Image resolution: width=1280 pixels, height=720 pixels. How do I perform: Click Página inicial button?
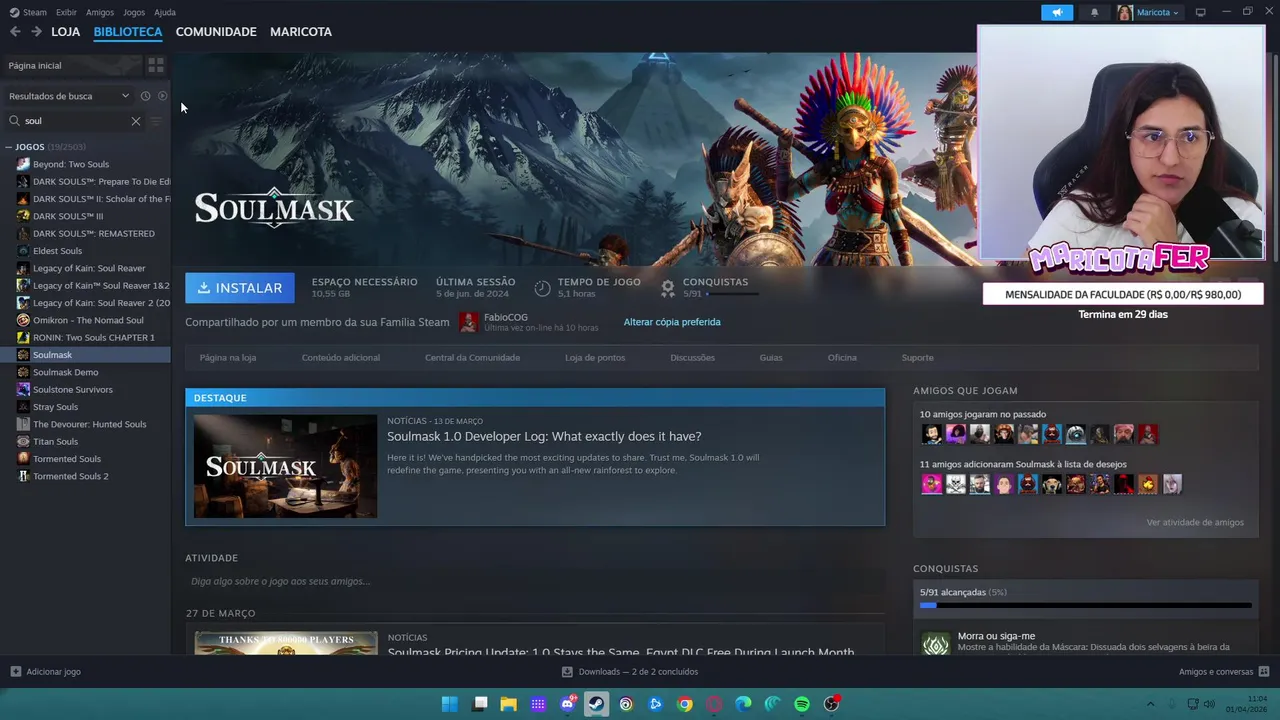73,65
